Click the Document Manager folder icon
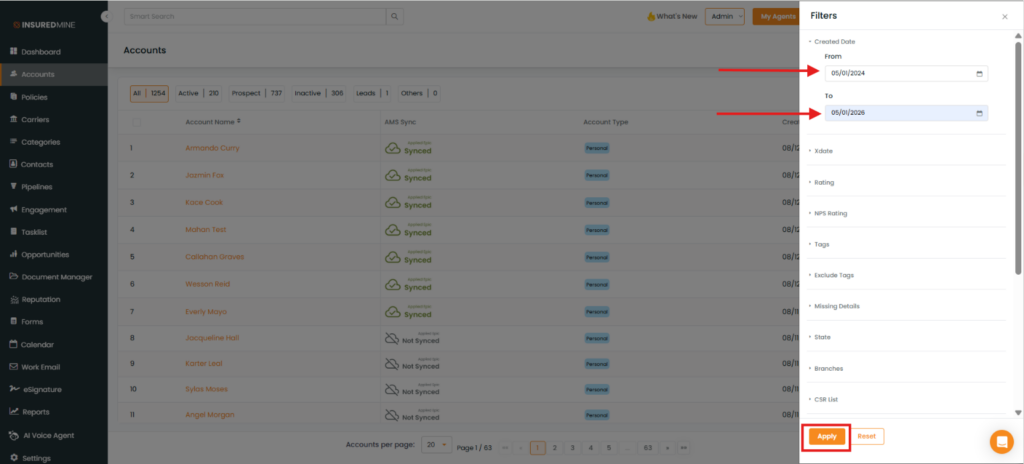Viewport: 1024px width, 464px height. [13, 276]
